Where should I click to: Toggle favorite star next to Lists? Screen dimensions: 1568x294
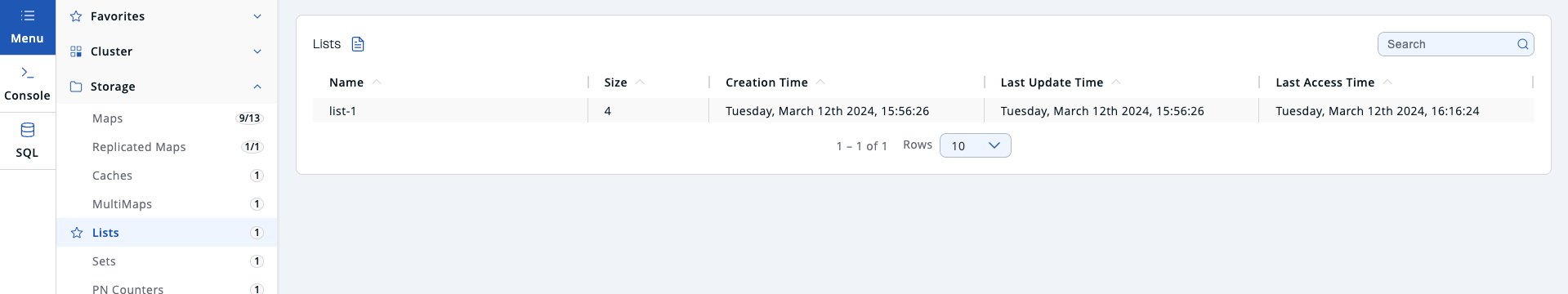(77, 233)
